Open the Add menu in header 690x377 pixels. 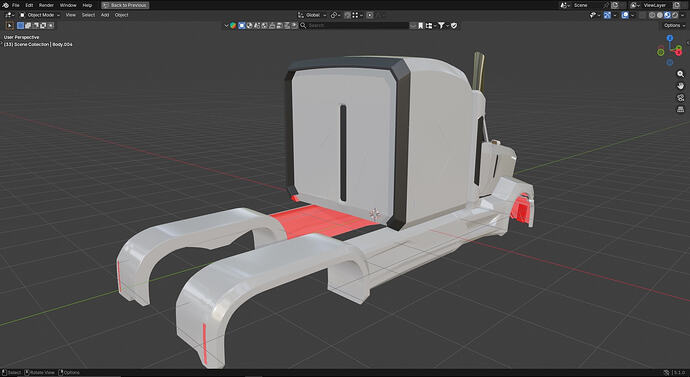[105, 15]
